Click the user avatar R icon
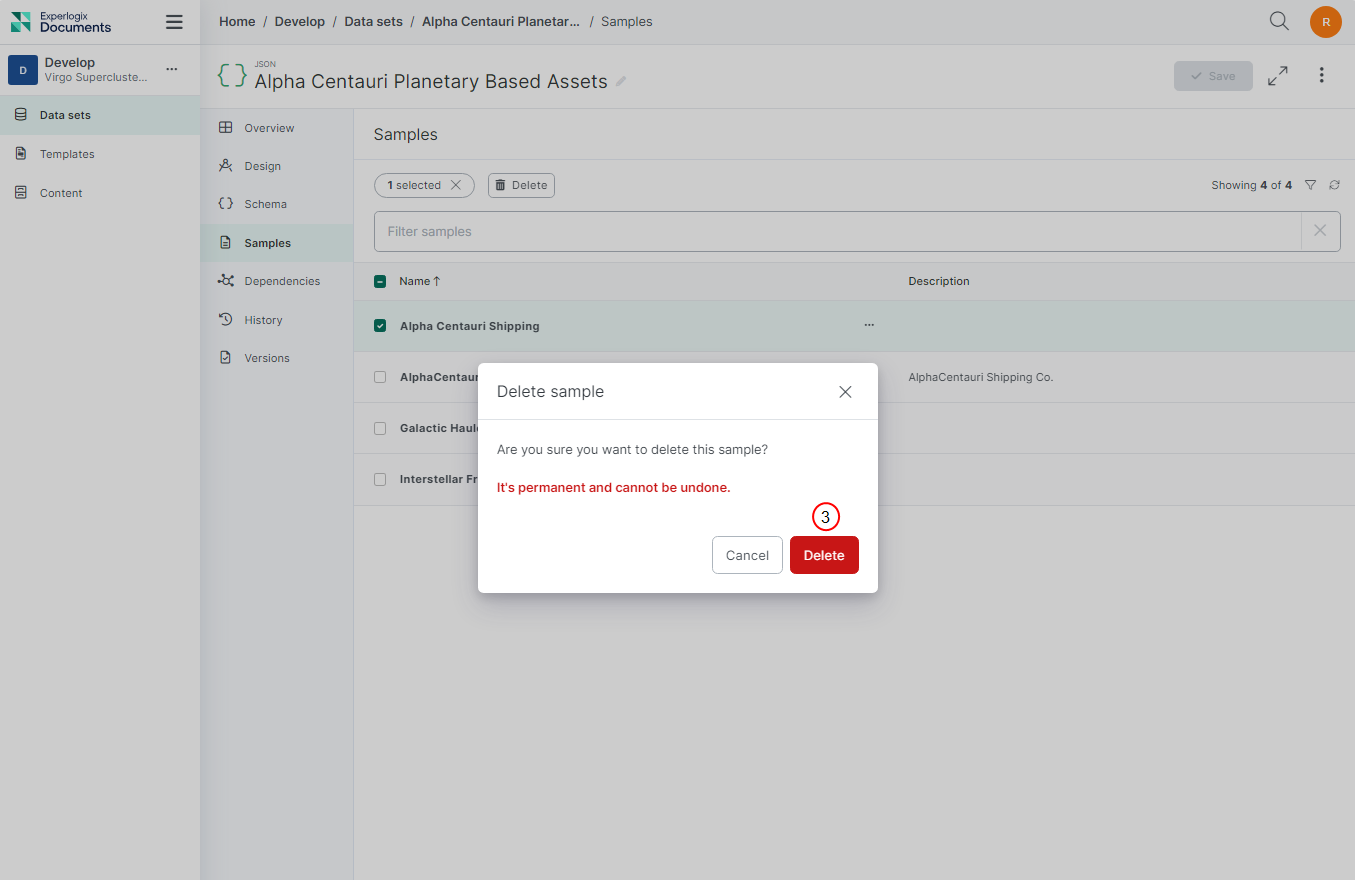The height and width of the screenshot is (880, 1355). [1325, 22]
